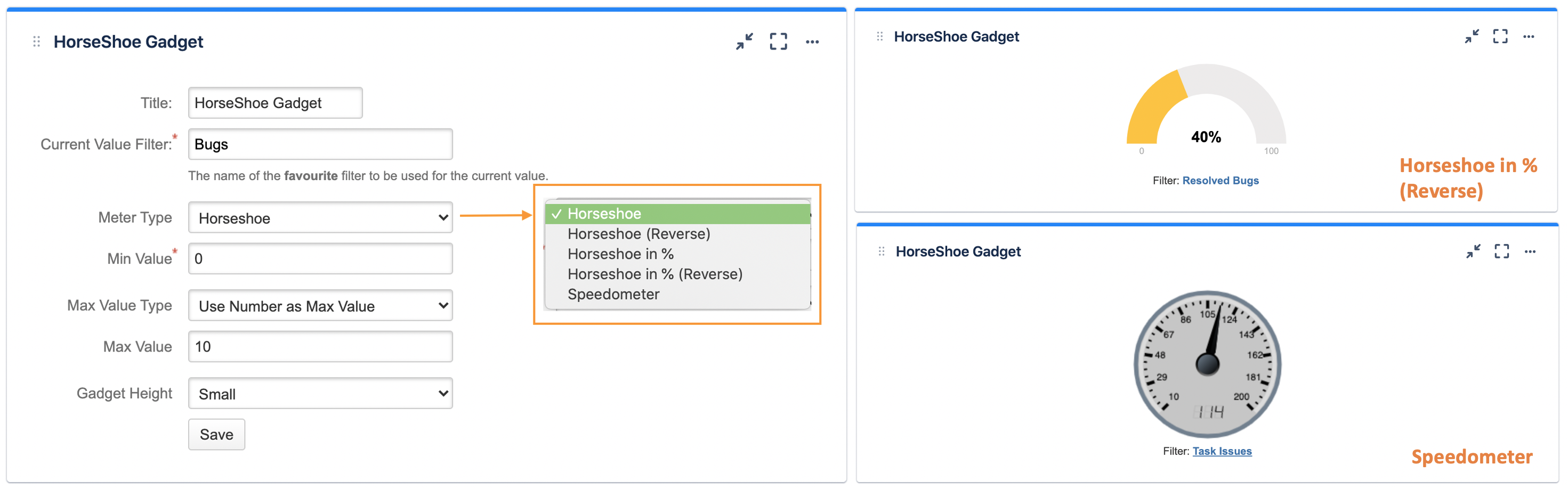The height and width of the screenshot is (489, 1568).
Task: Expand the Gadget Height dropdown
Action: pos(320,394)
